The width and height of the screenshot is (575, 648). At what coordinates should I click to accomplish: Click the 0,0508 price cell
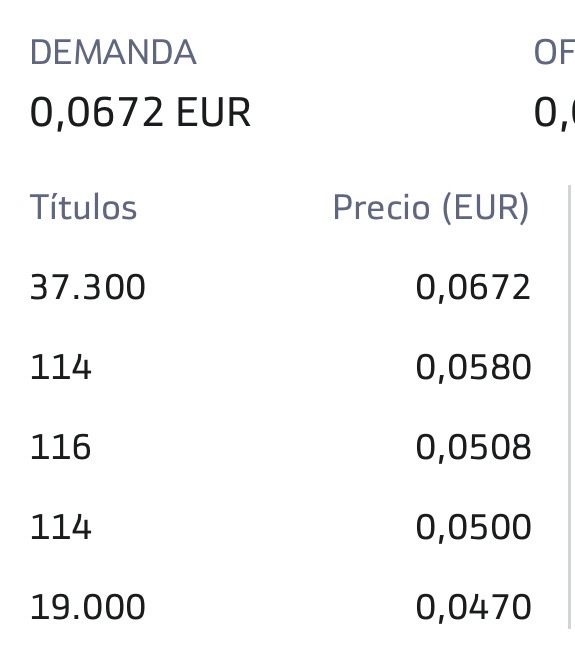[x=473, y=448]
